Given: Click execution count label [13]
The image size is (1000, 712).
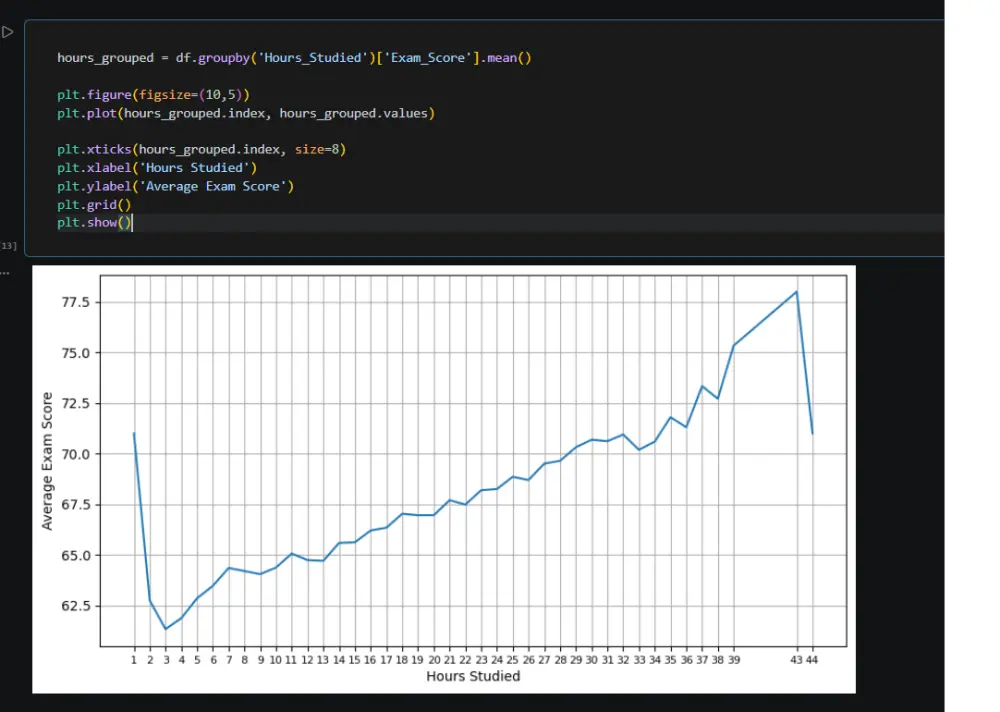Looking at the screenshot, I should click(8, 246).
